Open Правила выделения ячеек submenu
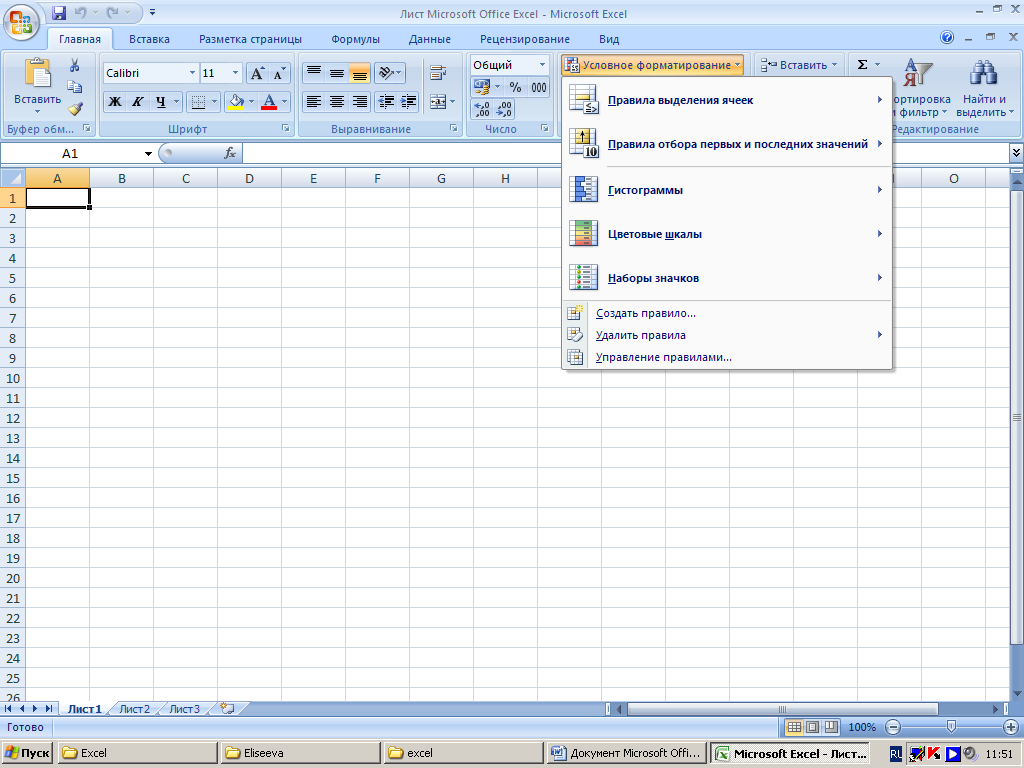The image size is (1024, 768). (x=727, y=100)
